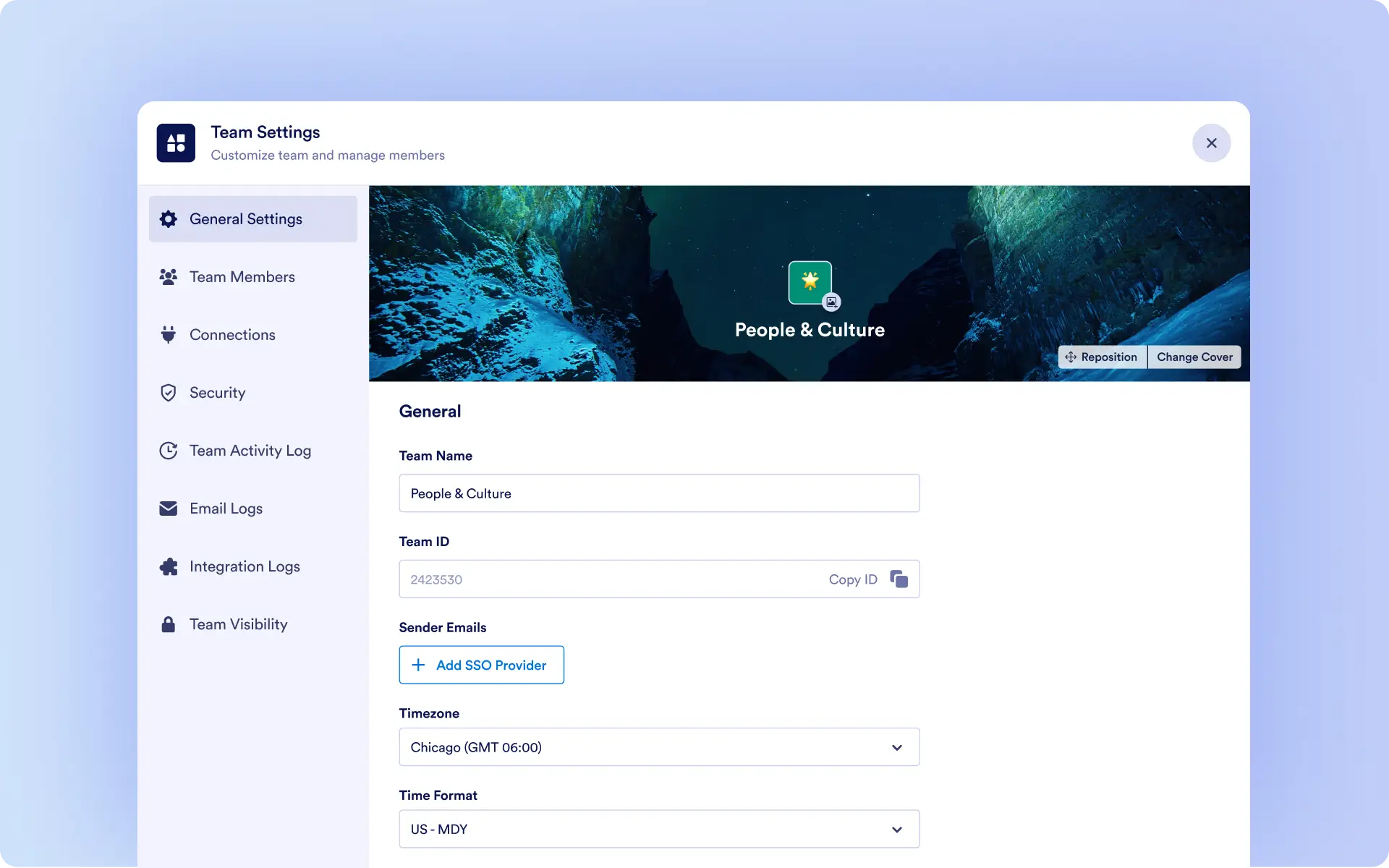Click the Change Cover button
Image resolution: width=1389 pixels, height=868 pixels.
[1194, 357]
